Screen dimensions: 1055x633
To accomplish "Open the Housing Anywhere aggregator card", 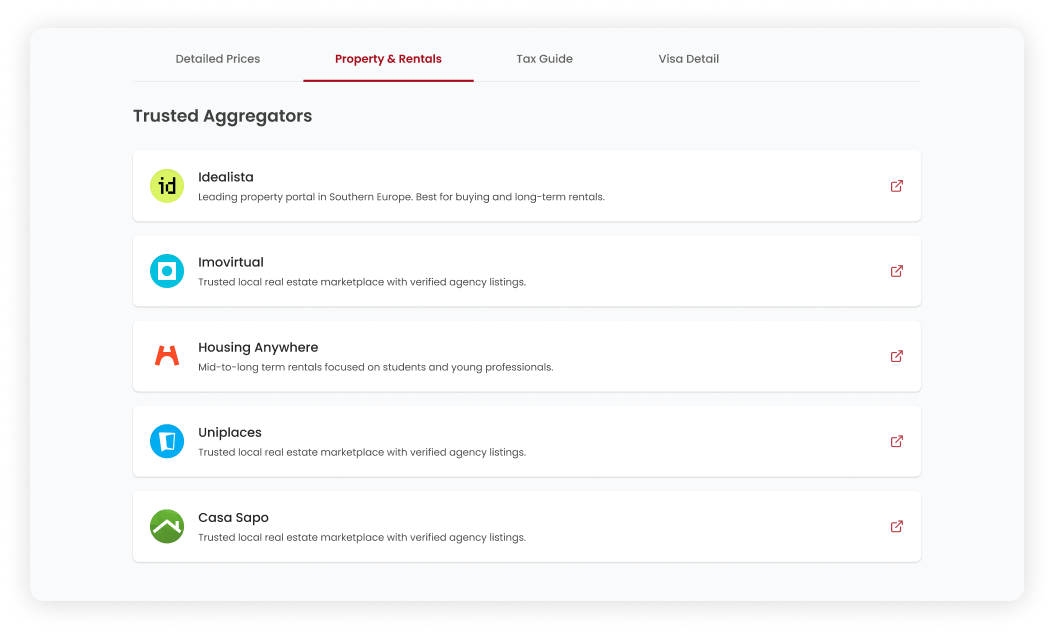I will [x=527, y=355].
